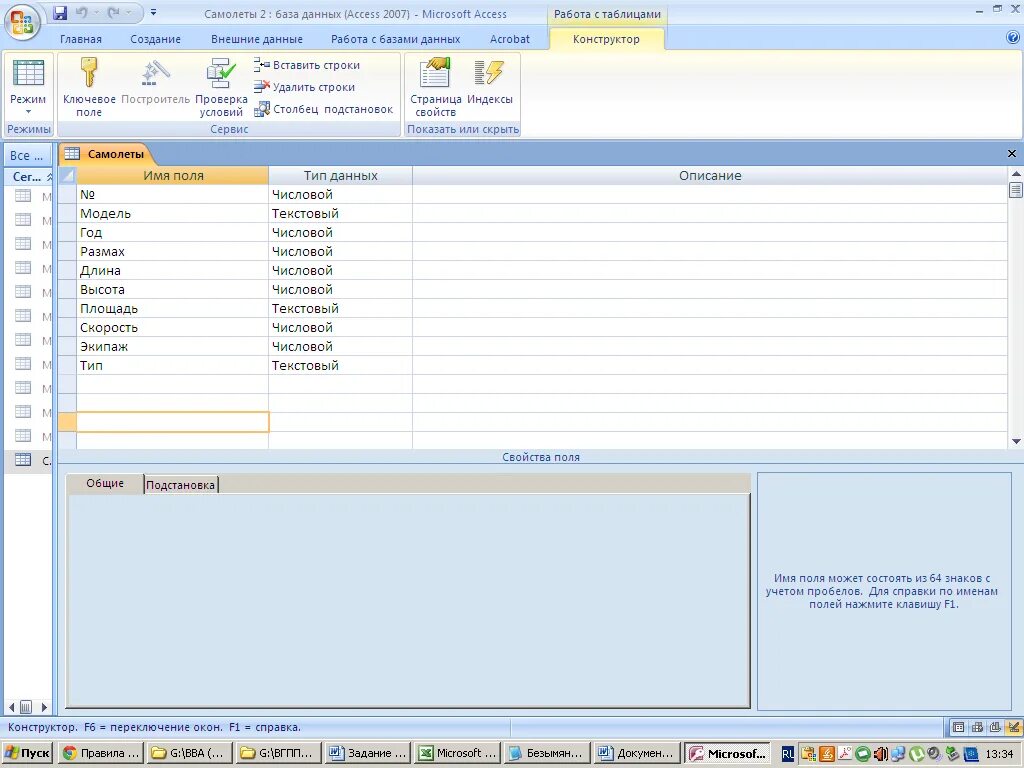
Task: Switch to the Подстановка properties tab
Action: pyautogui.click(x=180, y=485)
